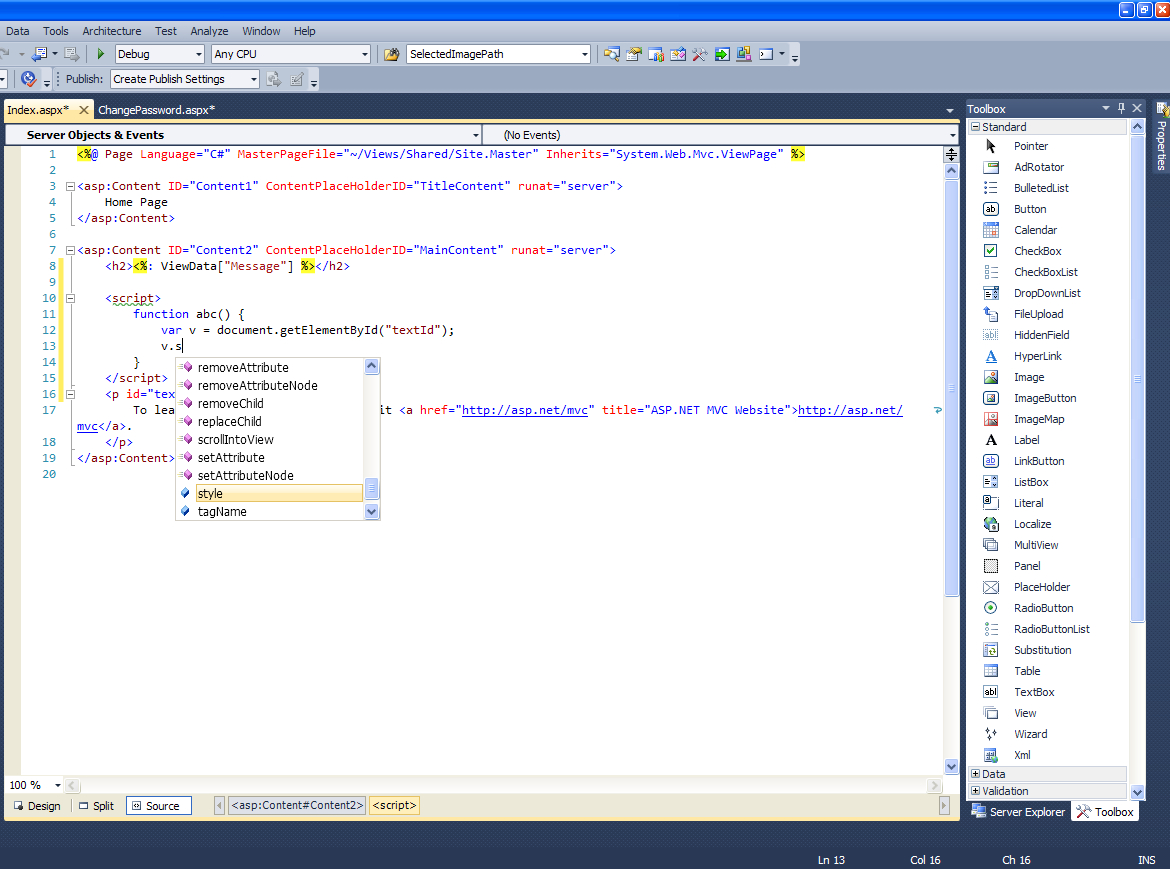This screenshot has width=1170, height=869.
Task: Open the http://asp.net/mvc href link
Action: pos(525,410)
